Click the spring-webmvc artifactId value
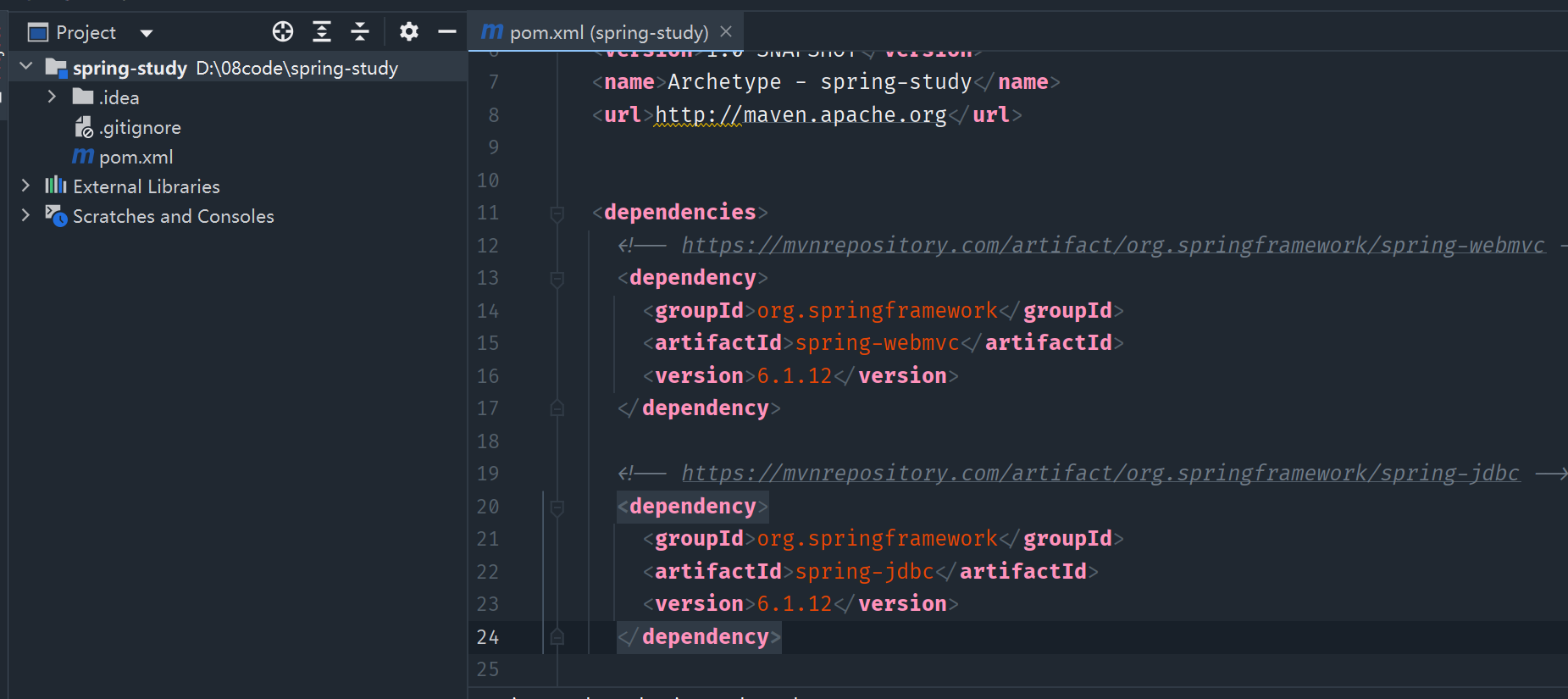The image size is (1568, 699). click(877, 342)
